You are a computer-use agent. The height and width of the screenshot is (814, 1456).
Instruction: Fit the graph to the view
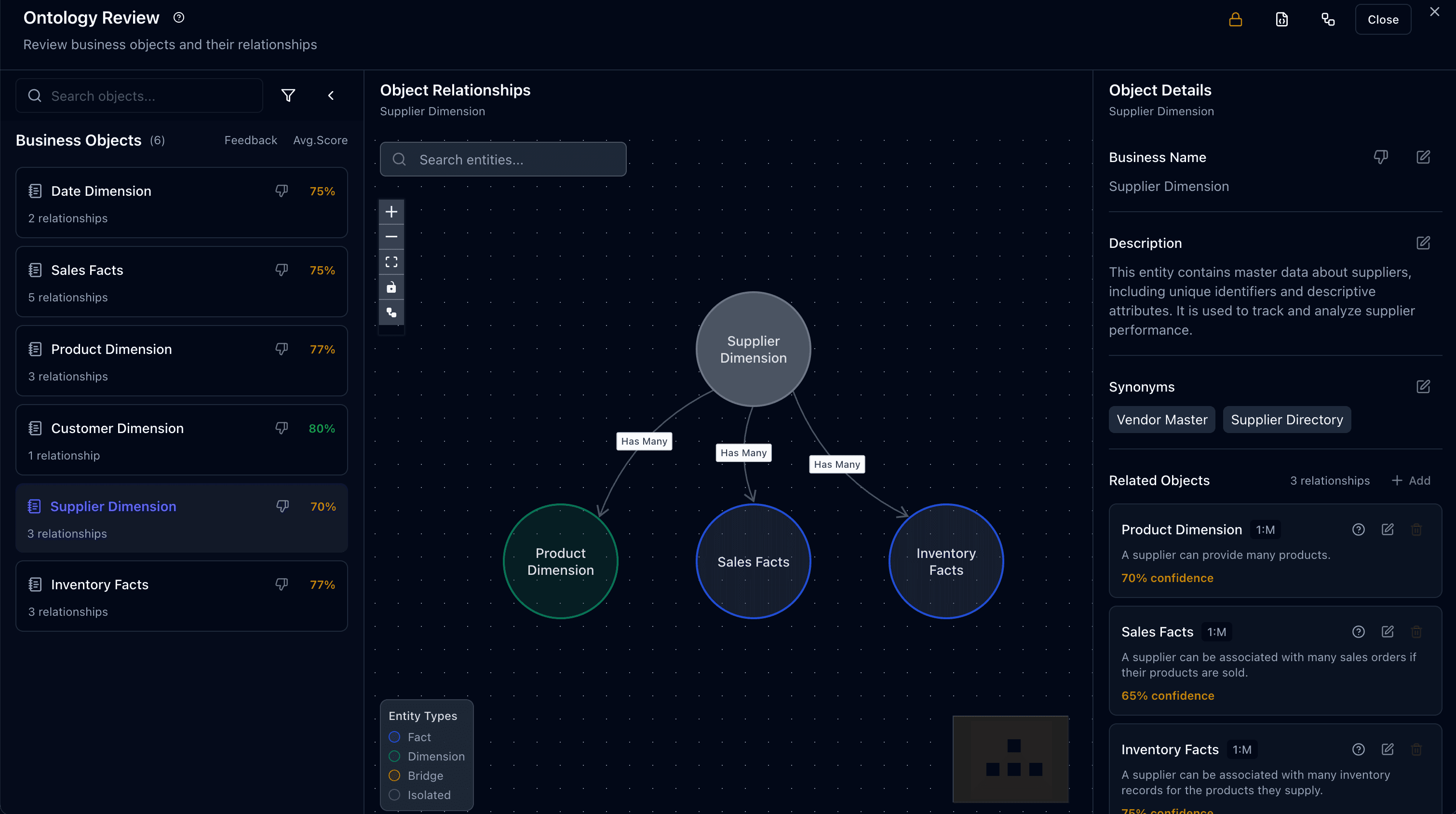click(x=391, y=261)
